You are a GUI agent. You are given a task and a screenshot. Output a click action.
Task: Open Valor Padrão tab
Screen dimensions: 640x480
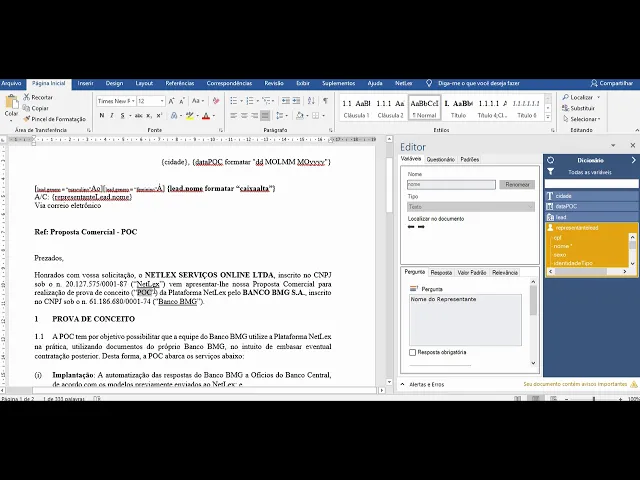point(472,273)
